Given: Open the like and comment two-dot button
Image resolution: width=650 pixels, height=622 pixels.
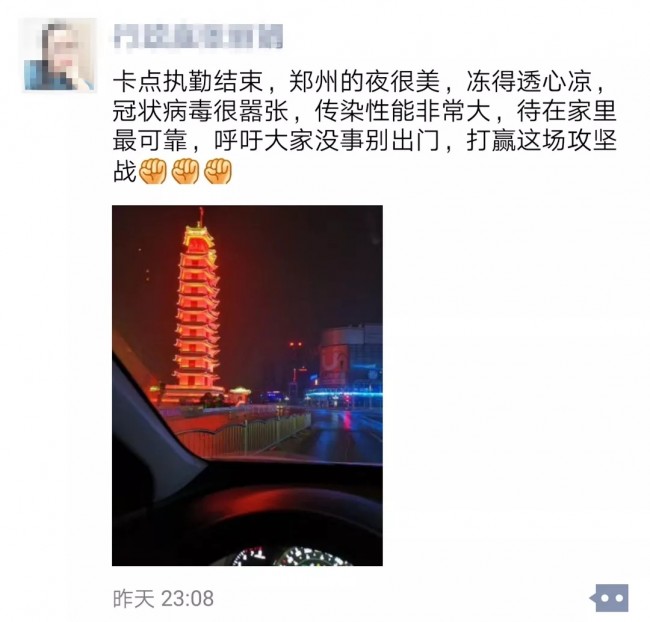Looking at the screenshot, I should 609,598.
